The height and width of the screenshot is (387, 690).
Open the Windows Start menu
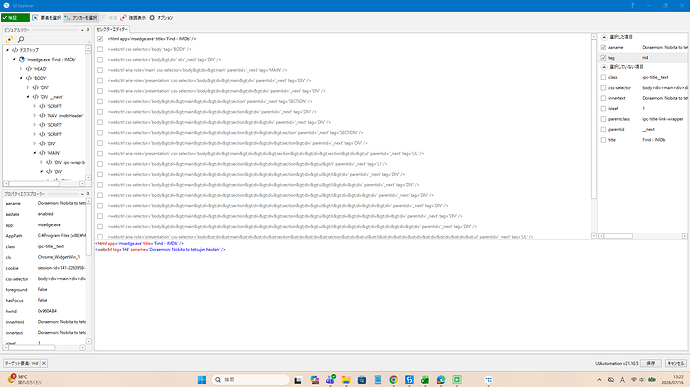coord(202,380)
